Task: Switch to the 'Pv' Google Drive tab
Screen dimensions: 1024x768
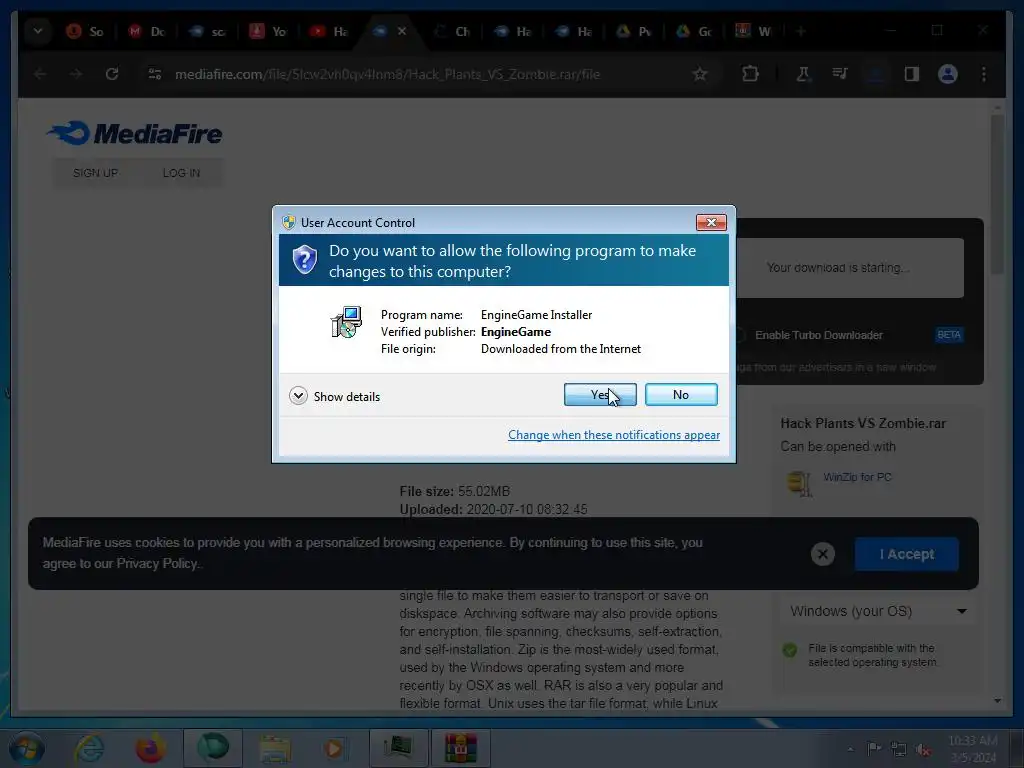Action: pyautogui.click(x=635, y=31)
